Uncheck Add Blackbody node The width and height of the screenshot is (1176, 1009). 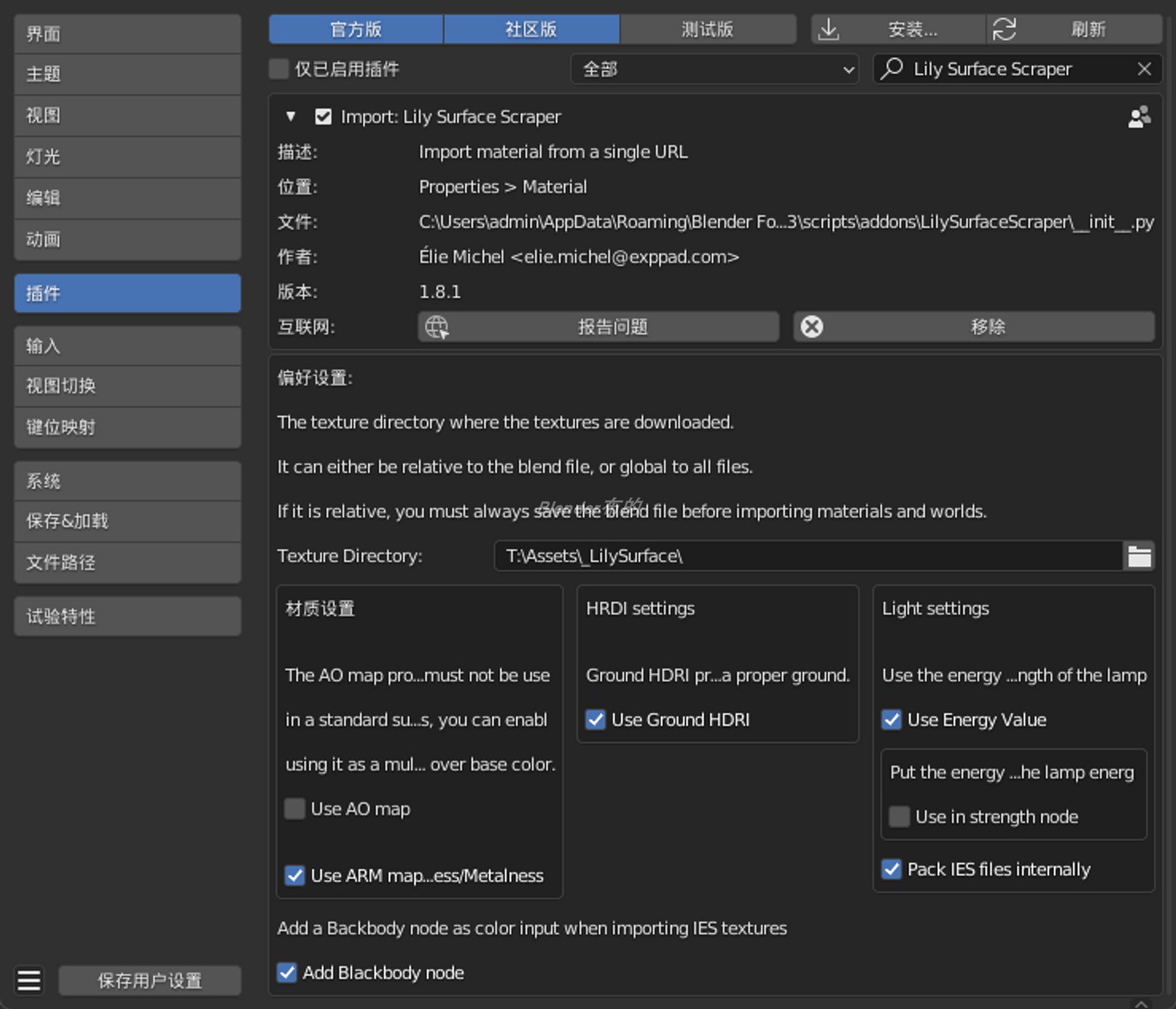[287, 972]
